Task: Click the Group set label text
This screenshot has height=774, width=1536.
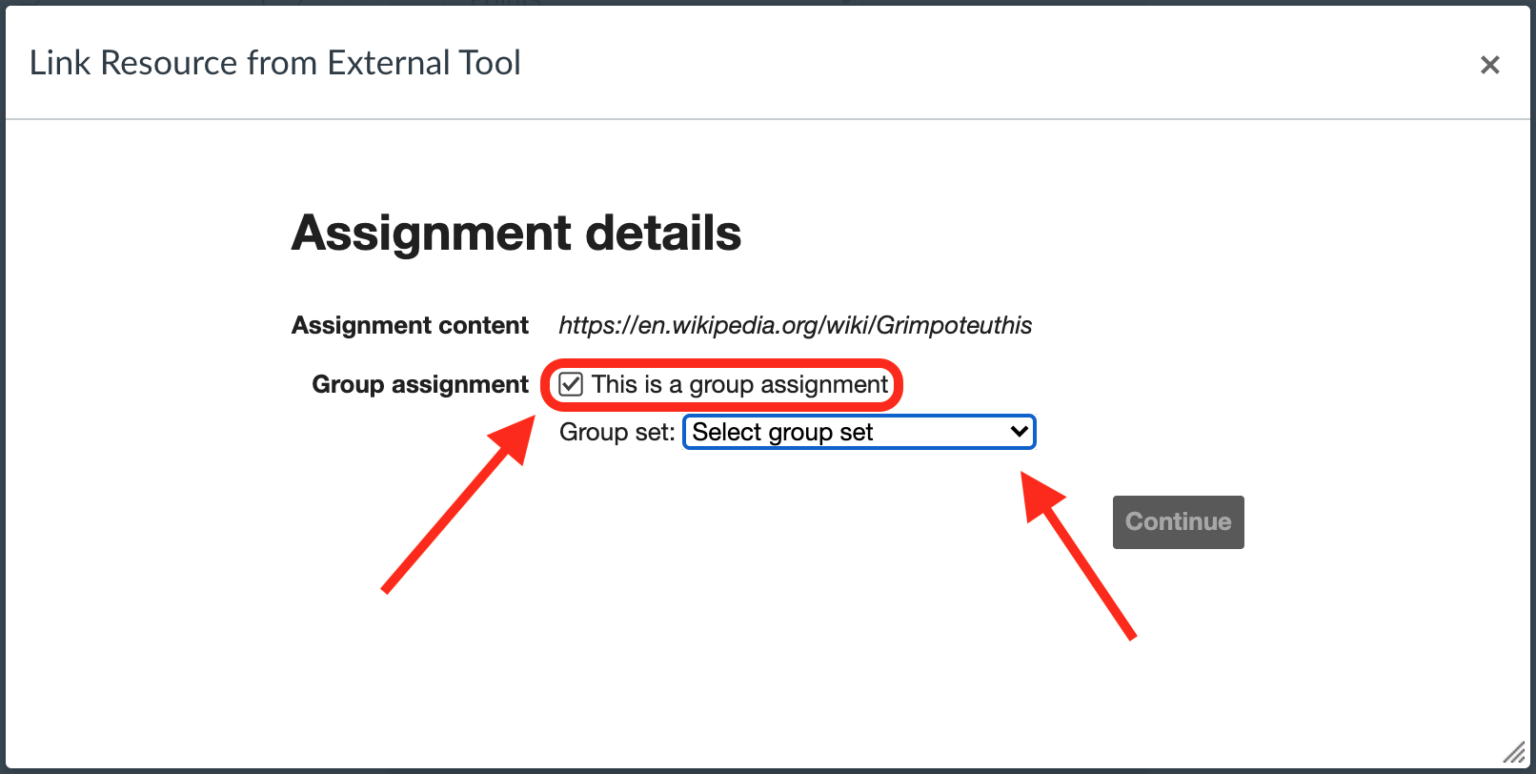Action: coord(616,431)
